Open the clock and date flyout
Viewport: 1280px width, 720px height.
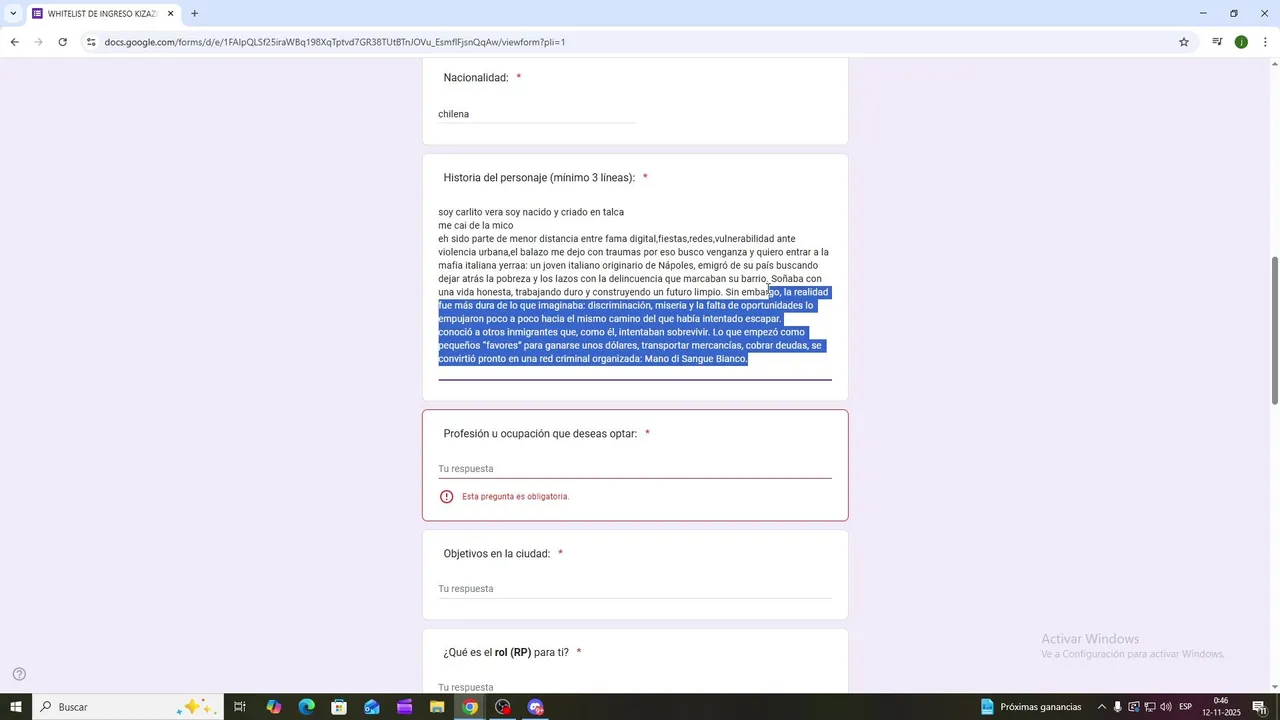1220,707
